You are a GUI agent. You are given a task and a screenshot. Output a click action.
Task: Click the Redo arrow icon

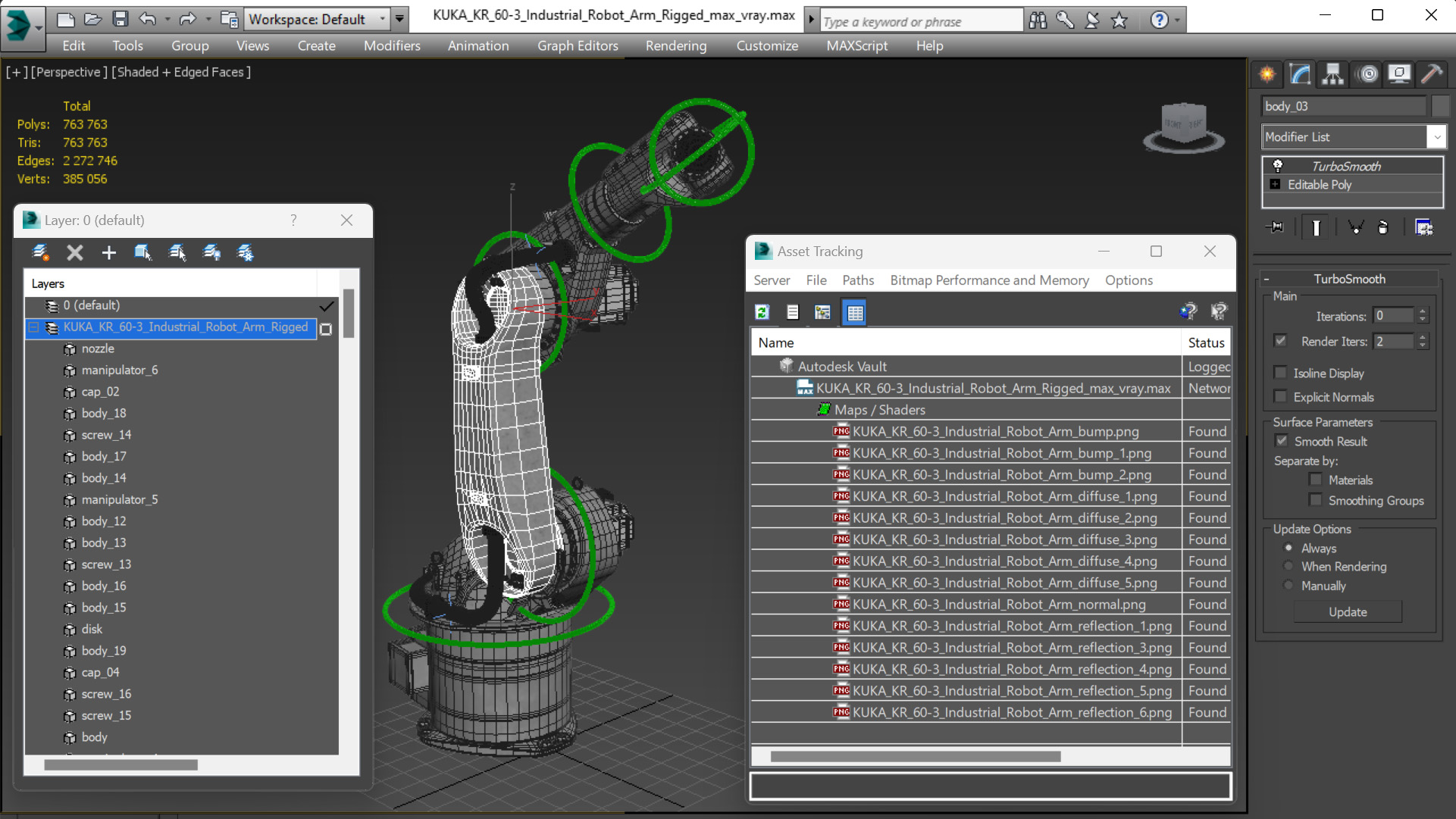tap(188, 19)
